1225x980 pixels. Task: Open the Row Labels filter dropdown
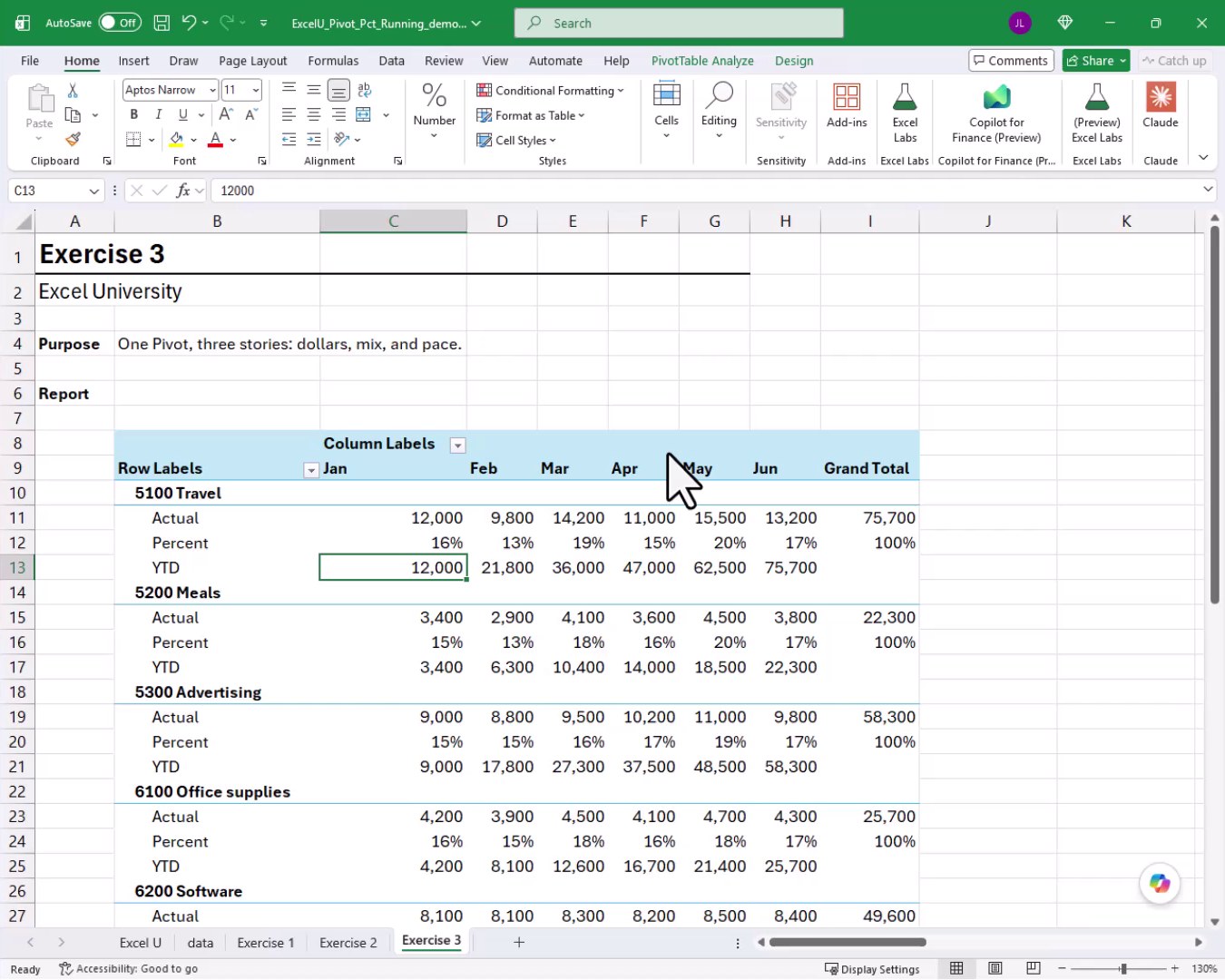point(311,469)
